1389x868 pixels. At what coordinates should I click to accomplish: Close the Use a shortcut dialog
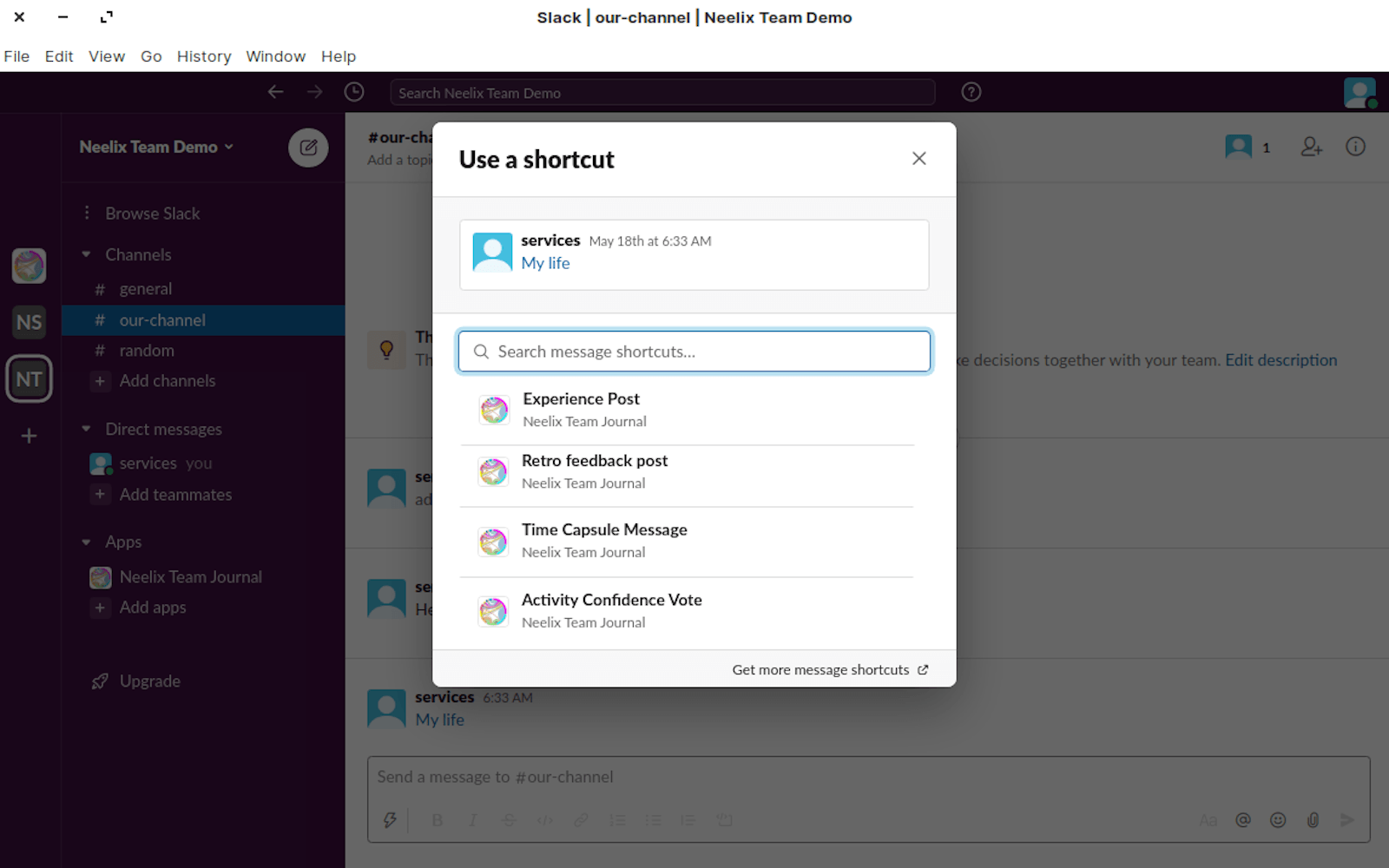coord(919,159)
